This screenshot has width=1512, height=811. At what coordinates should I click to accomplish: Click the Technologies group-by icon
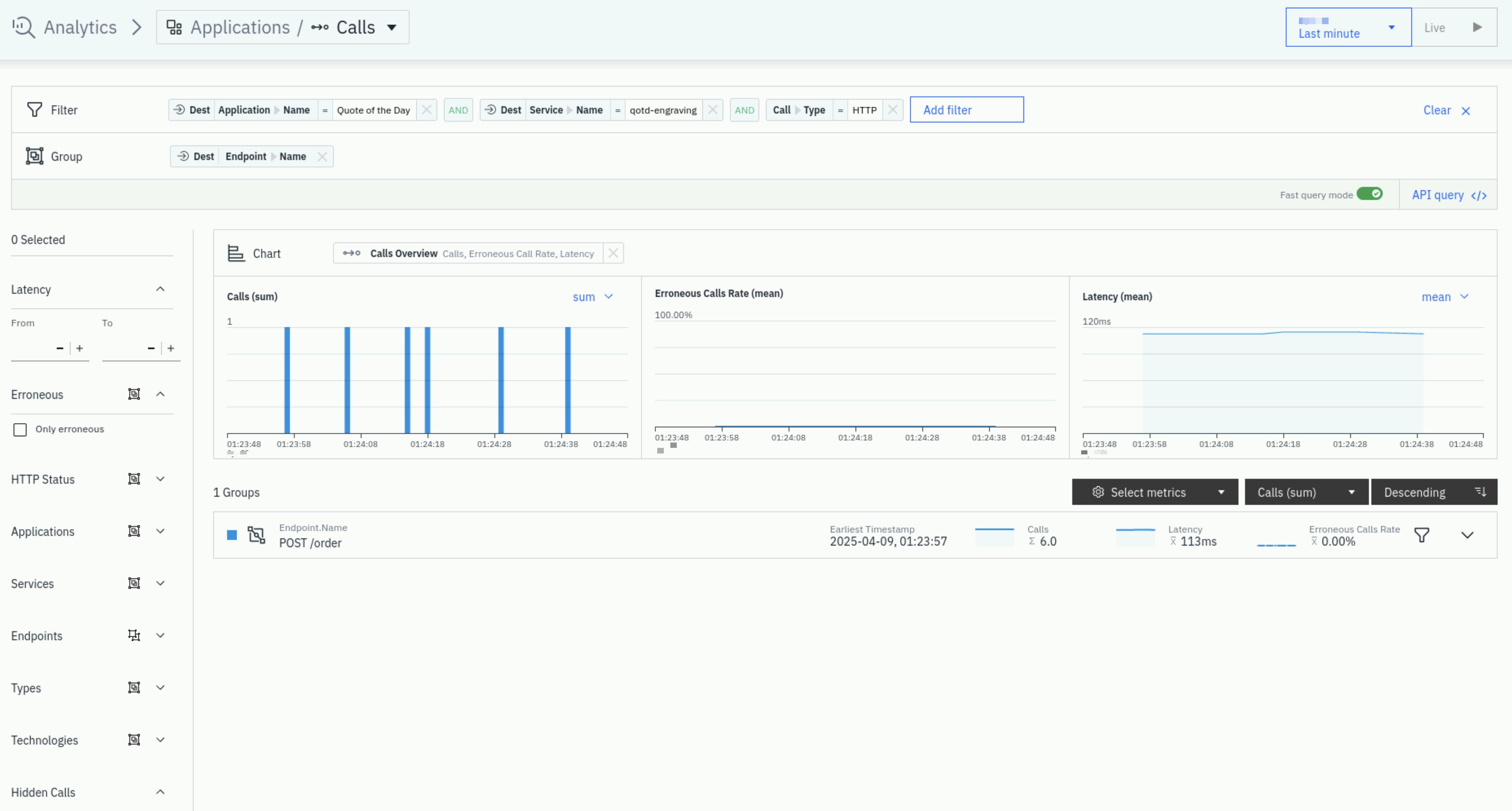(x=134, y=740)
